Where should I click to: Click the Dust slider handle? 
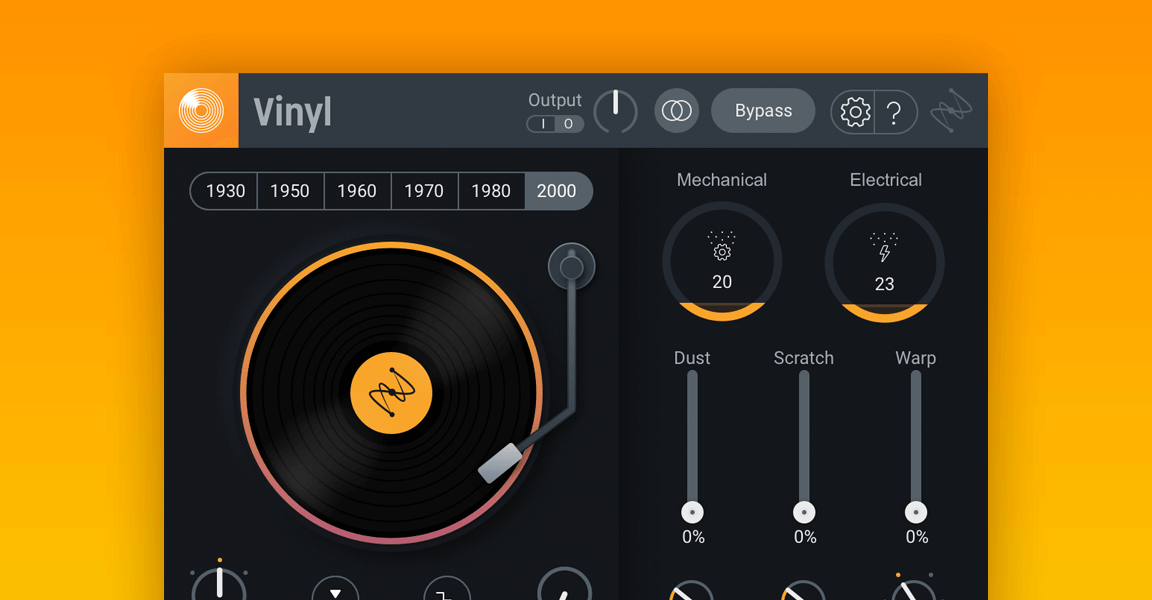point(692,512)
